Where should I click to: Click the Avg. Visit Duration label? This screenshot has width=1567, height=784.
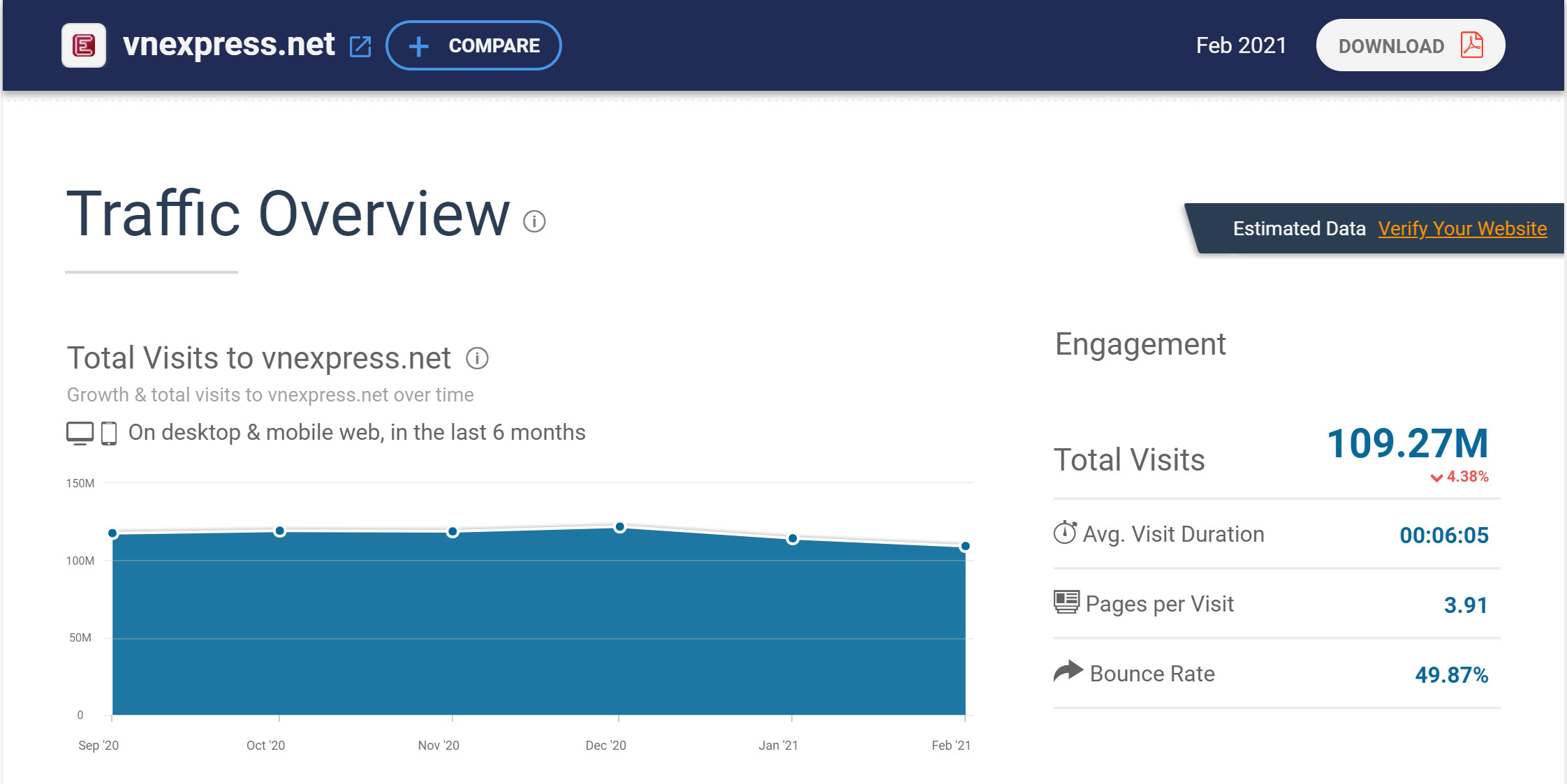coord(1174,534)
